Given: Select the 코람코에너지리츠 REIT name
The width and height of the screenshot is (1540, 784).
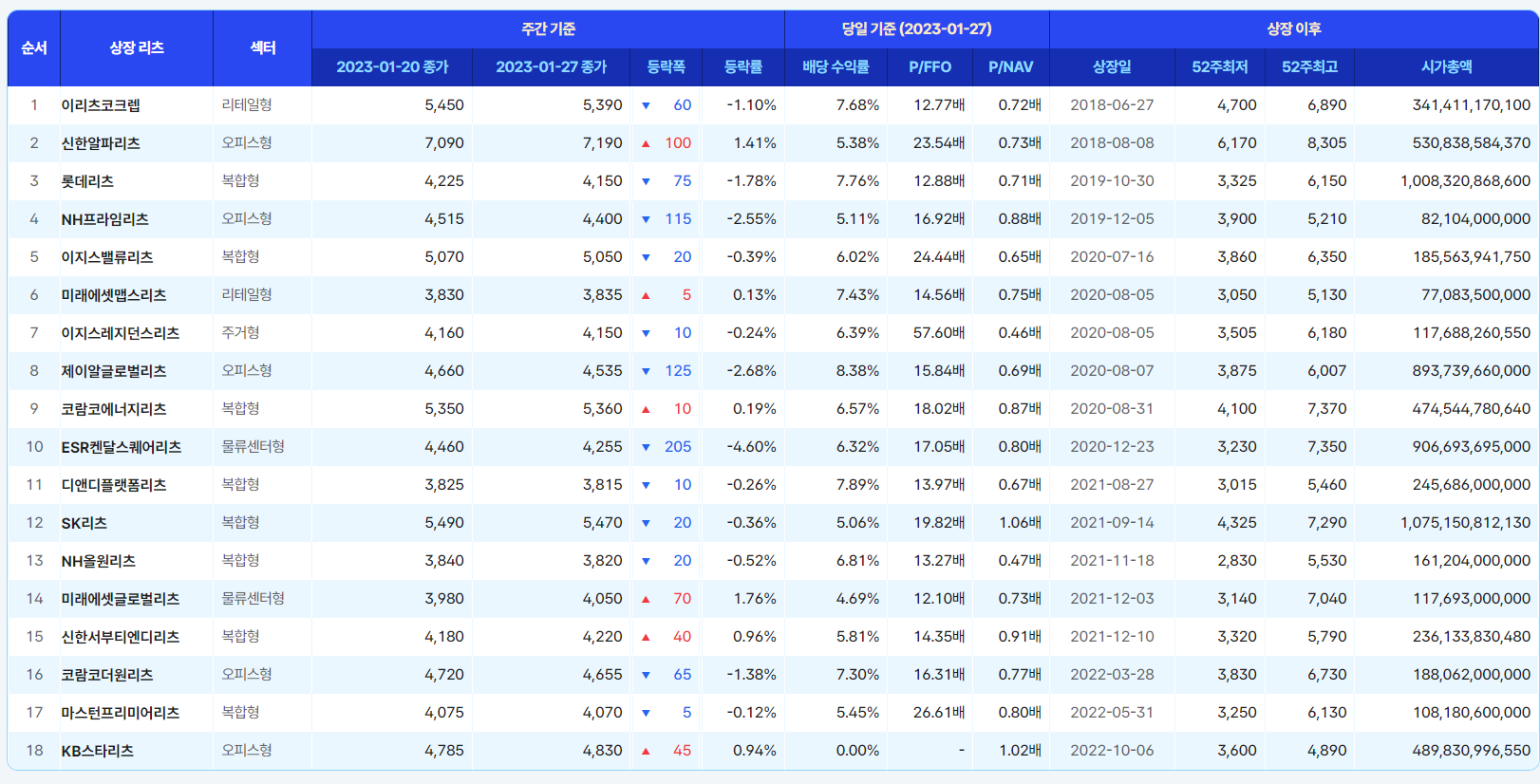Looking at the screenshot, I should pyautogui.click(x=114, y=409).
